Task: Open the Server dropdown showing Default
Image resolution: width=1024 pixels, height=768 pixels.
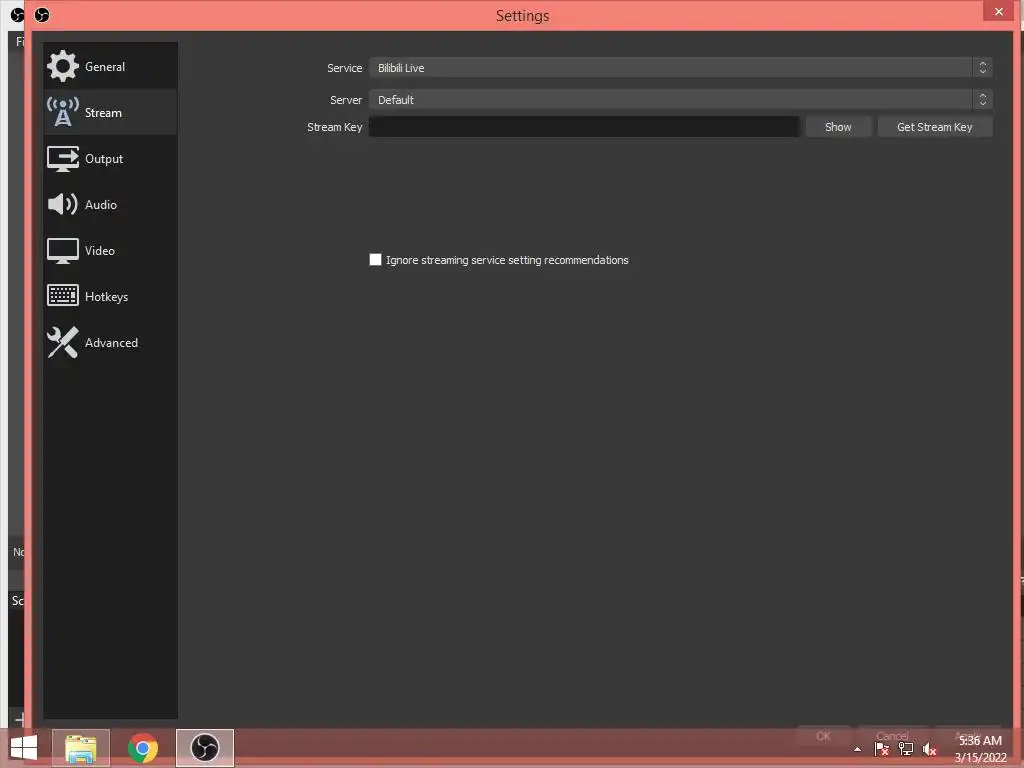Action: [680, 99]
